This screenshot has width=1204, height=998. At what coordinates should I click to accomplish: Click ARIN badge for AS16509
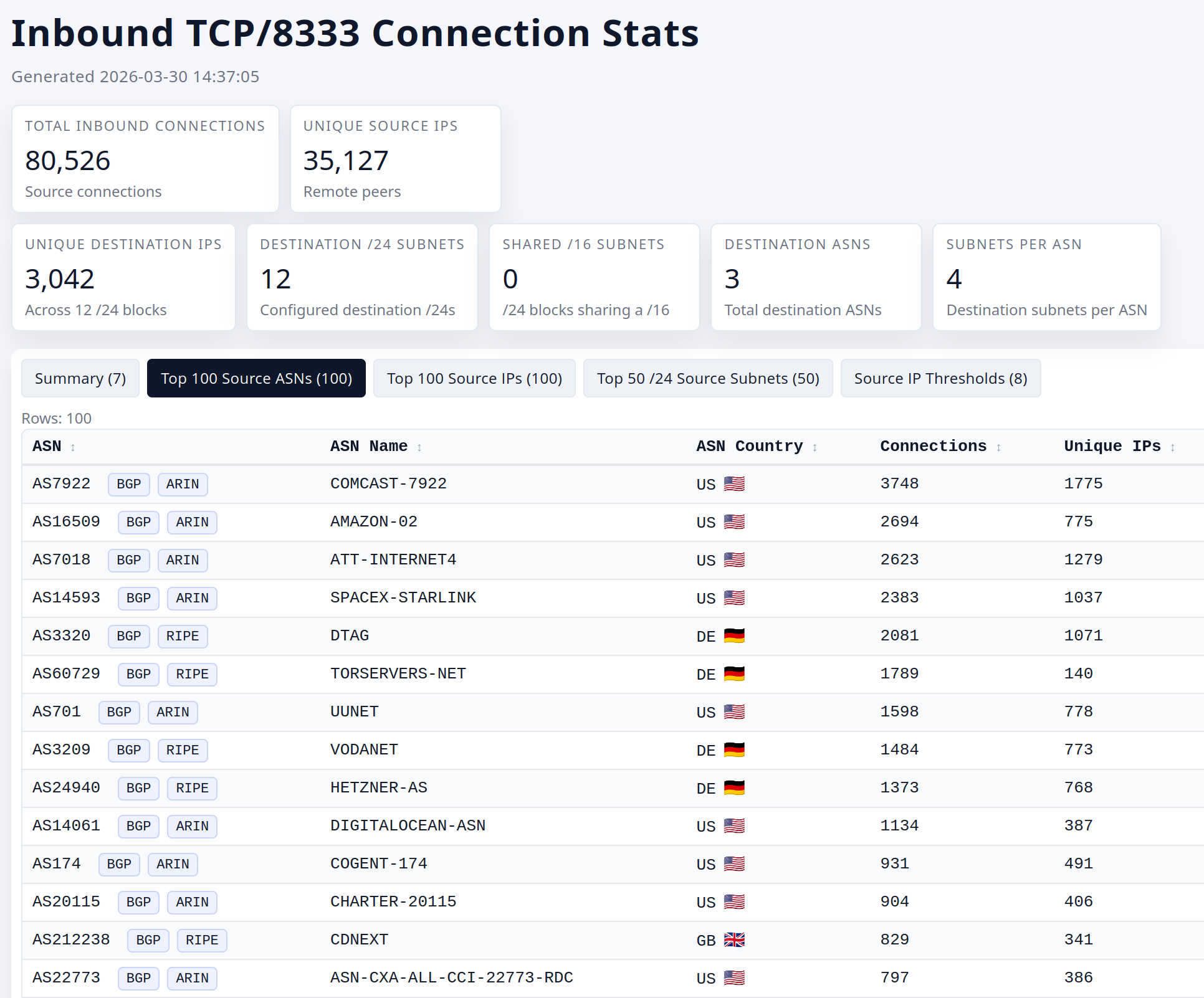point(192,523)
